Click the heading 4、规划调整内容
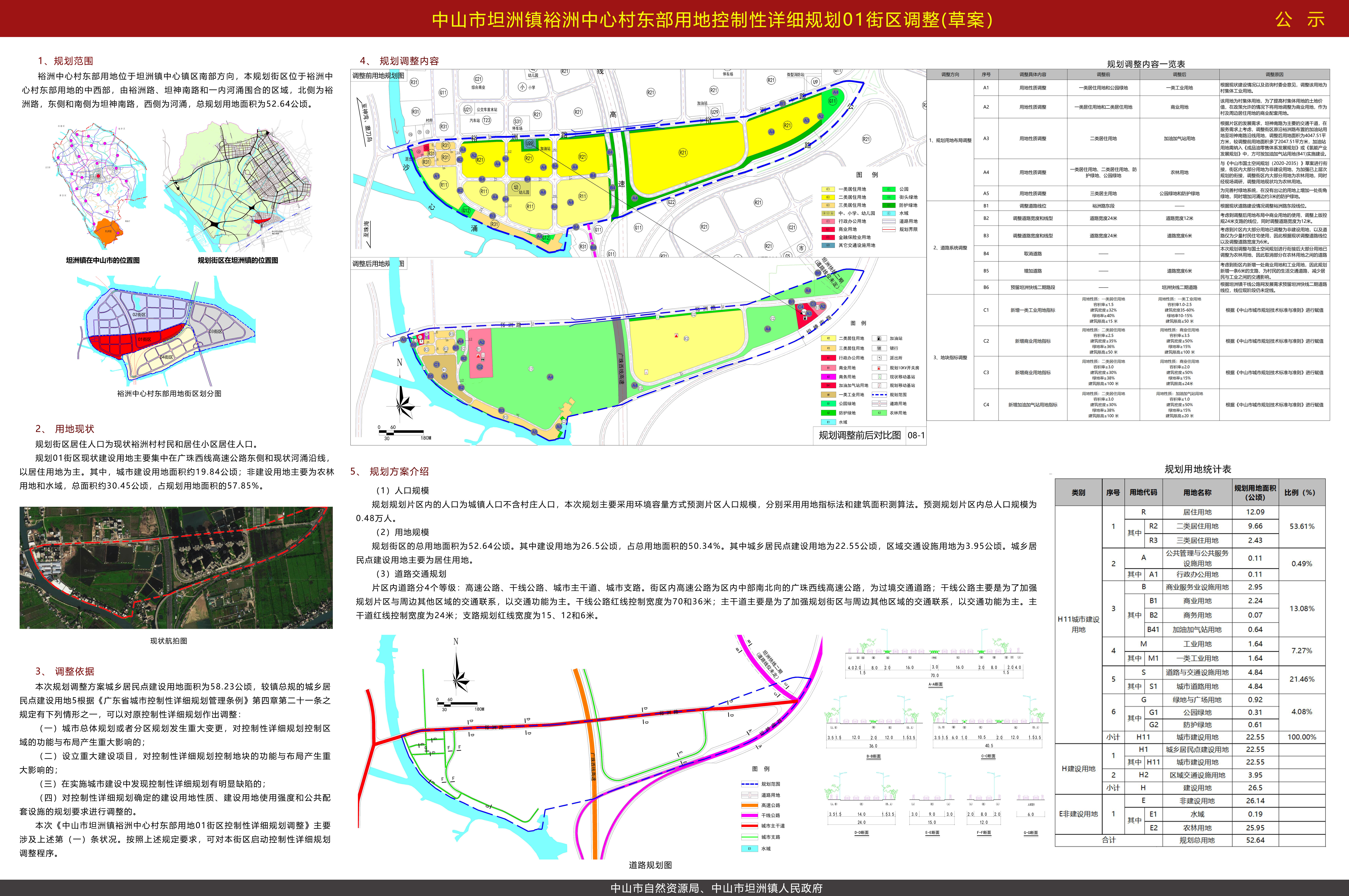 tap(399, 61)
